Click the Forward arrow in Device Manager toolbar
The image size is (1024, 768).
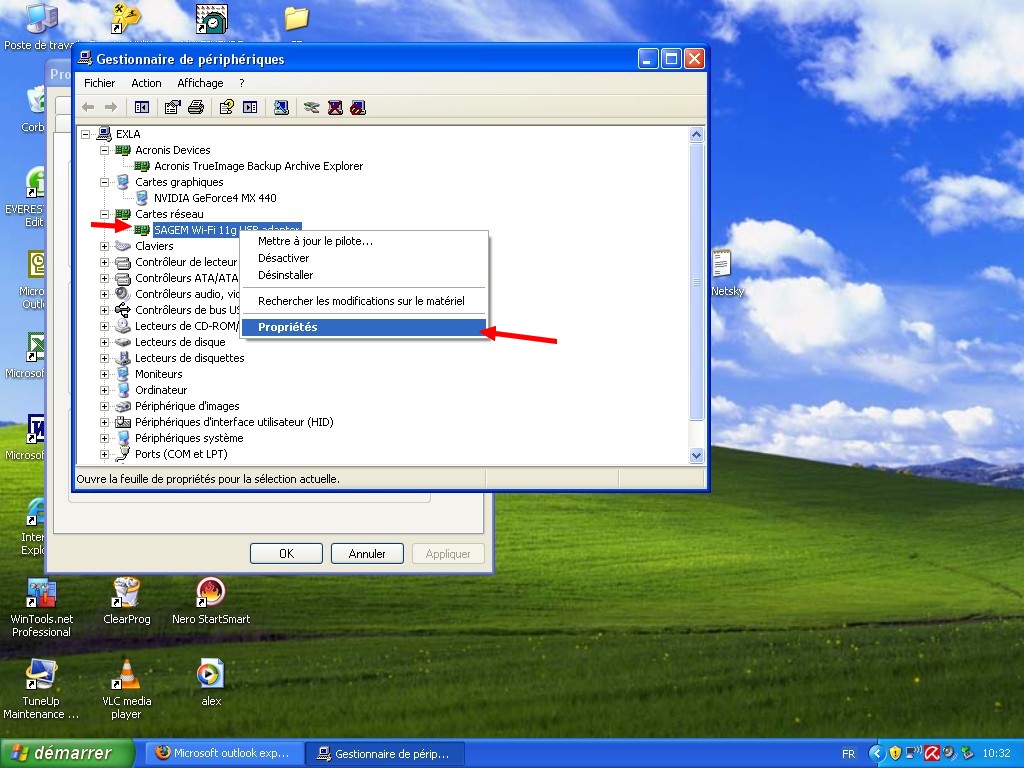[x=111, y=107]
